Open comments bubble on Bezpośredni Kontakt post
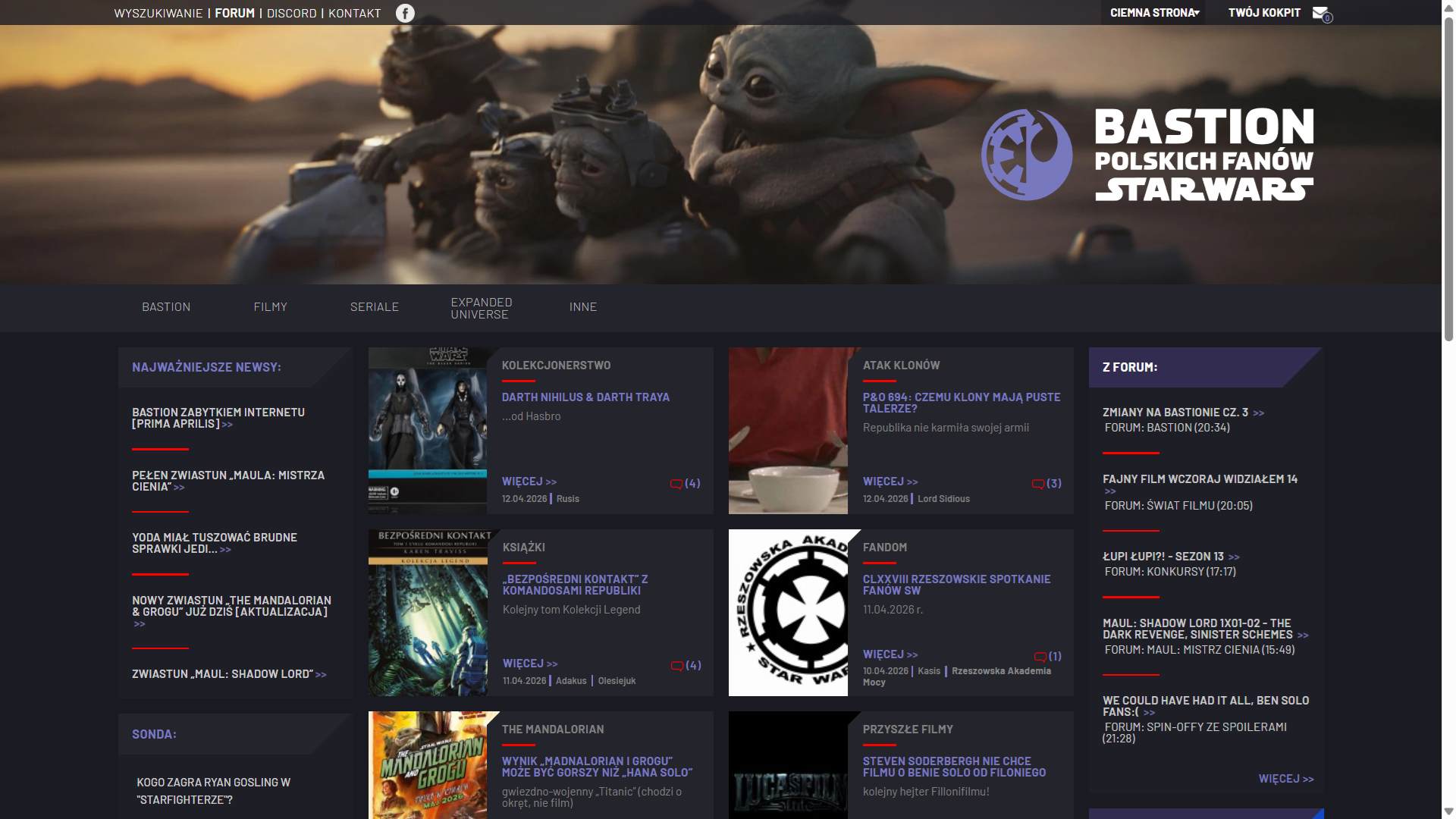Image resolution: width=1456 pixels, height=819 pixels. point(676,666)
